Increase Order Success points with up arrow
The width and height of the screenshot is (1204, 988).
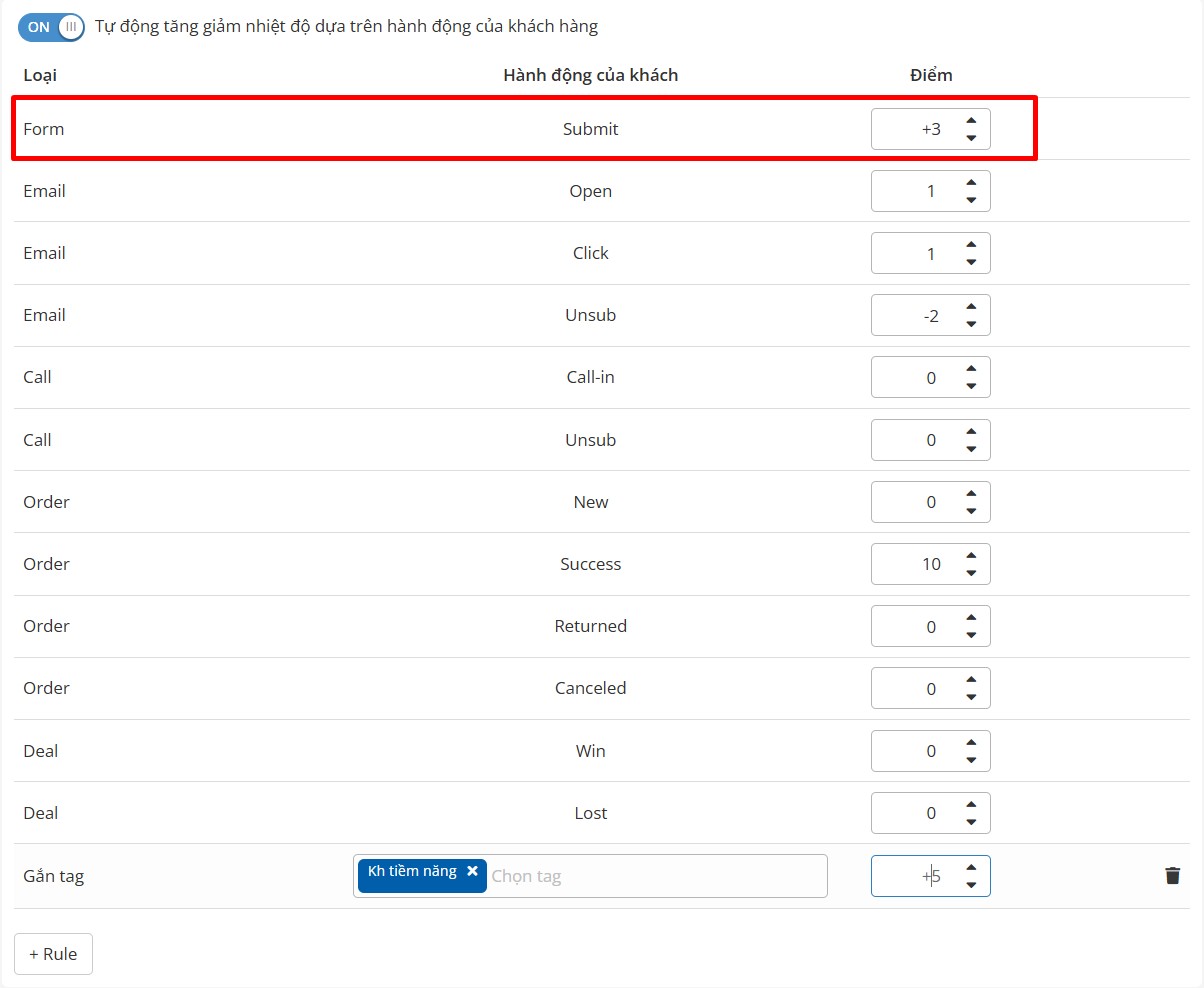[x=970, y=556]
